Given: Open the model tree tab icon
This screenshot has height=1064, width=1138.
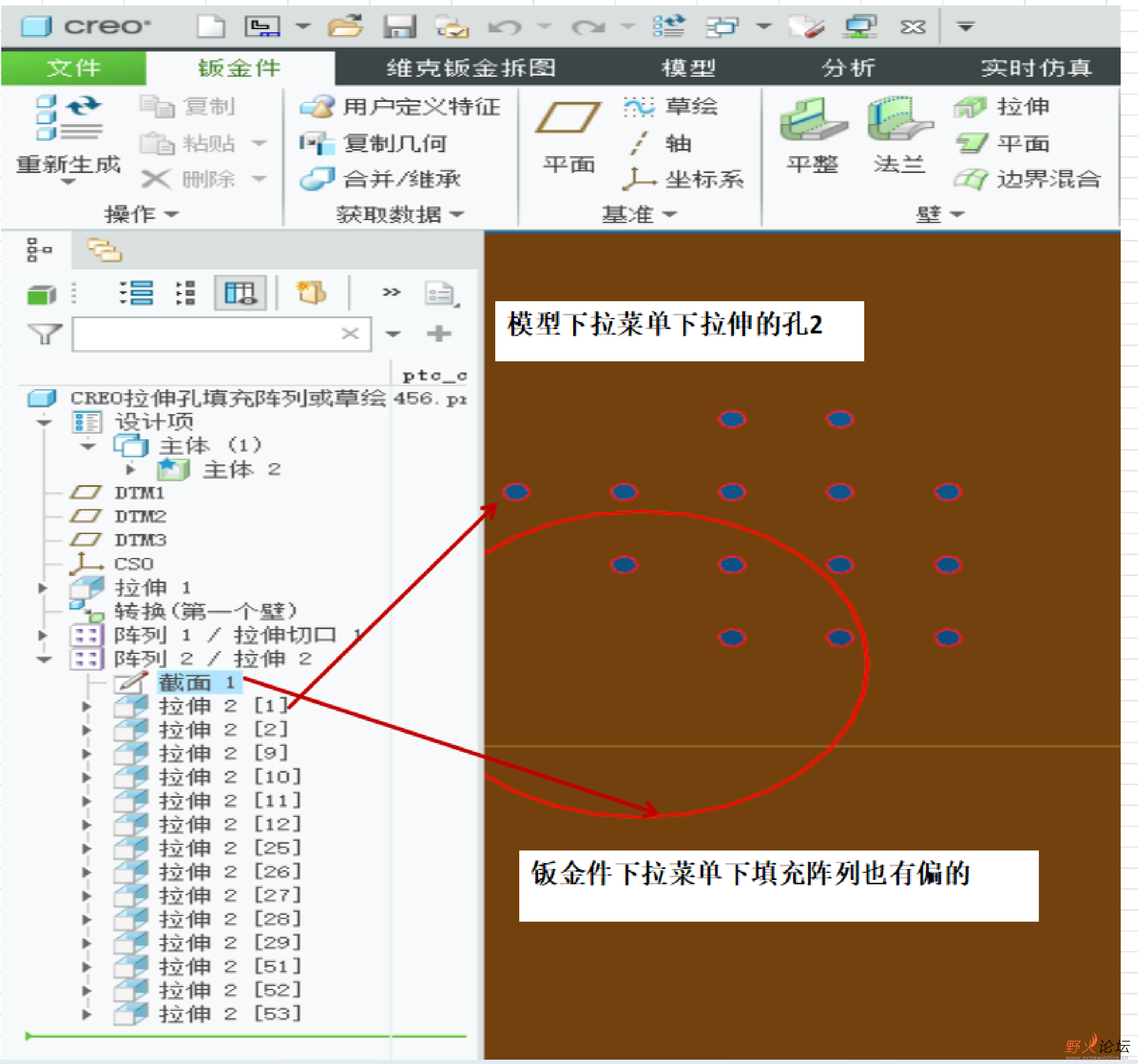Looking at the screenshot, I should 39,250.
